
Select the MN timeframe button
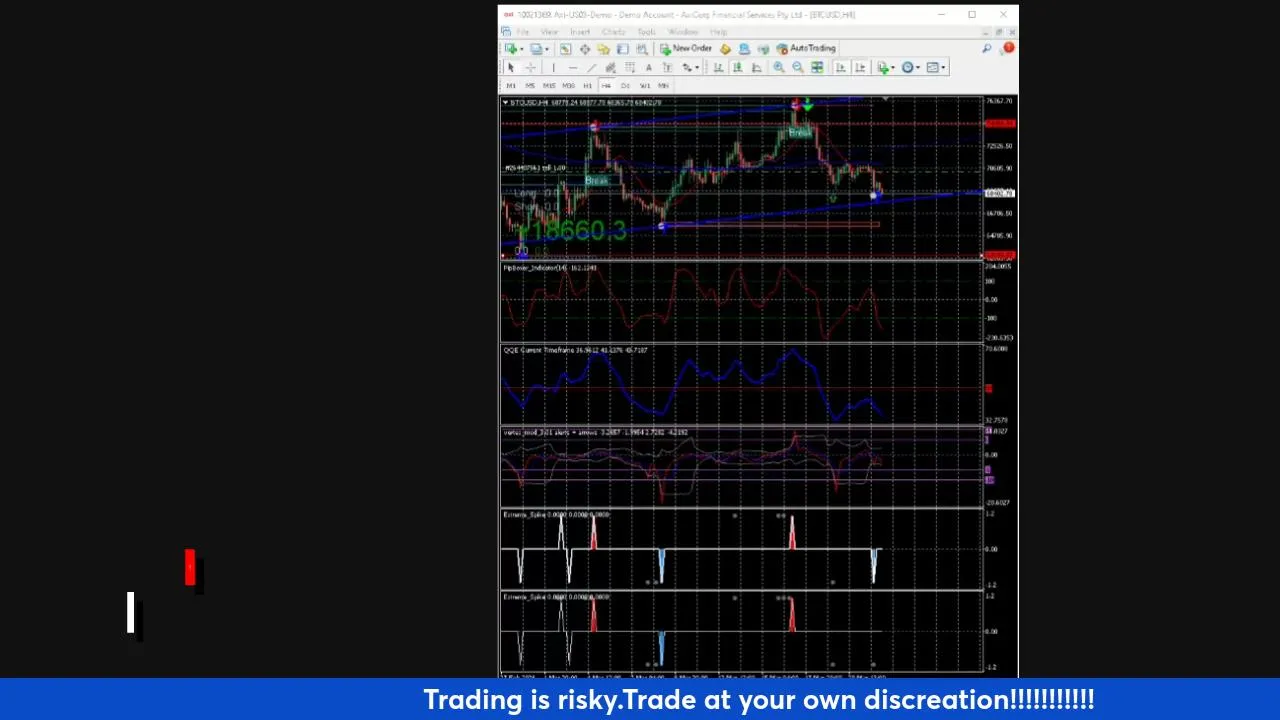point(663,86)
